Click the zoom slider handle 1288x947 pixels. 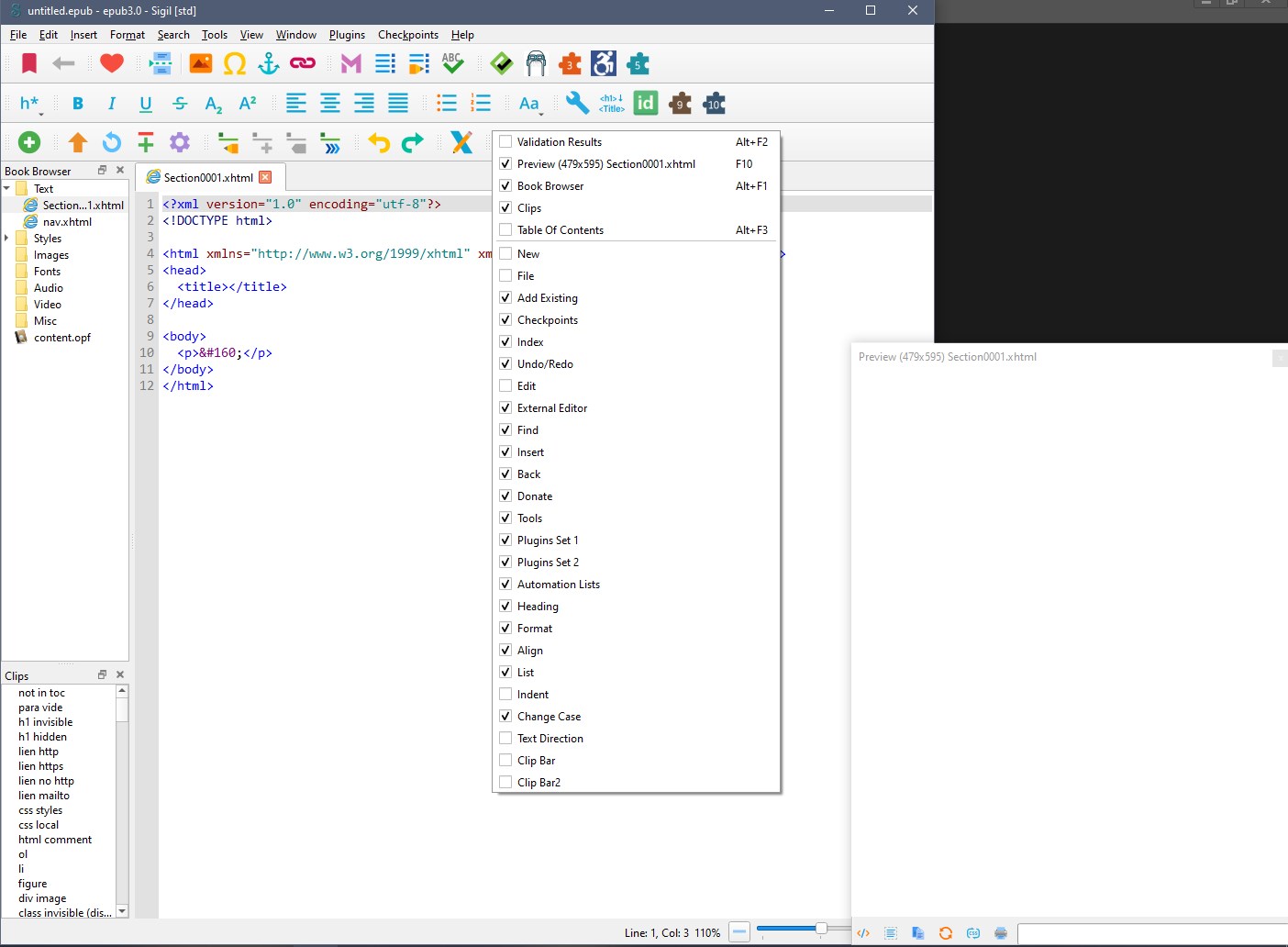click(821, 929)
